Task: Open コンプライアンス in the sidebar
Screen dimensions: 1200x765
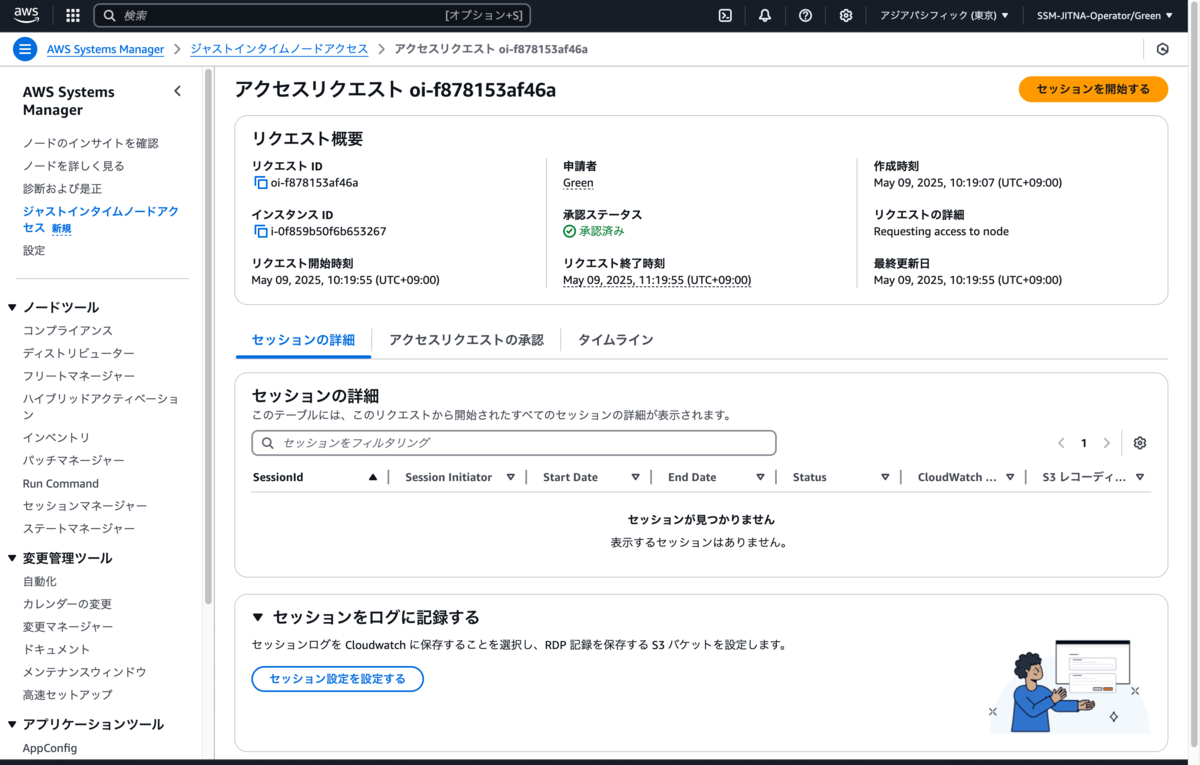Action: coord(68,330)
